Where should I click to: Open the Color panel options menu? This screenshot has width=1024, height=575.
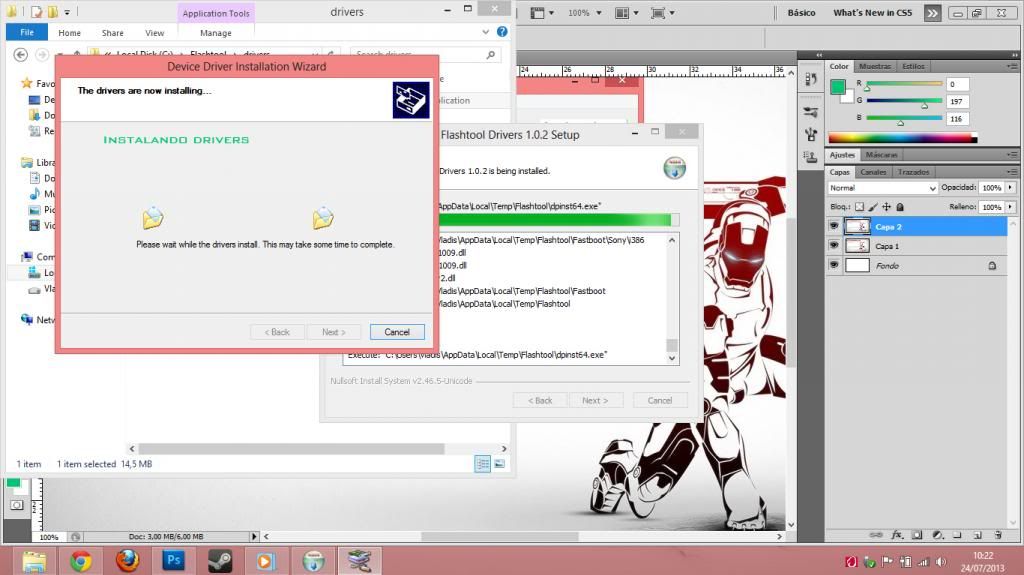pyautogui.click(x=1012, y=66)
